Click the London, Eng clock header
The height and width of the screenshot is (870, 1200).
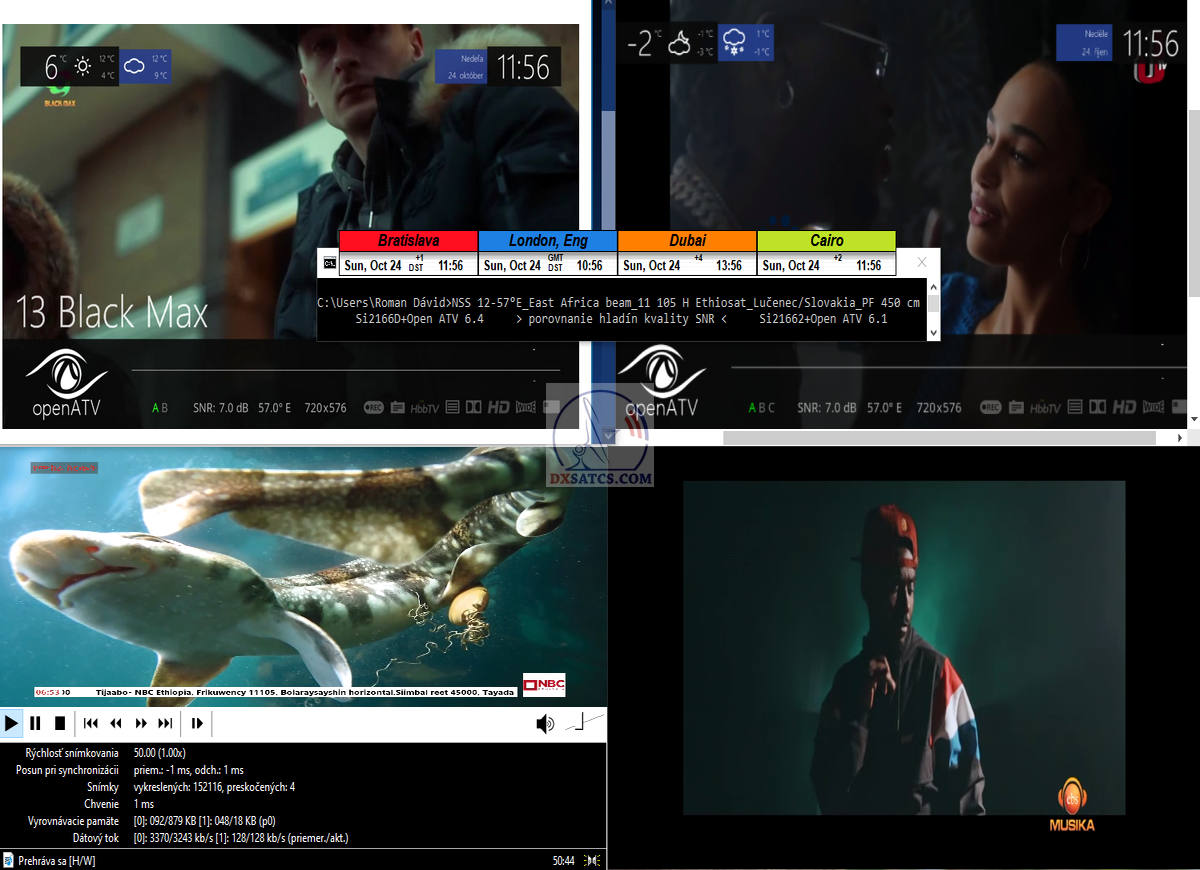click(548, 241)
